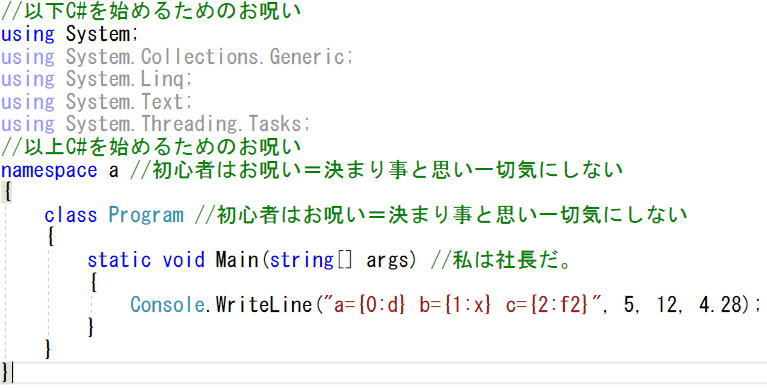Image resolution: width=767 pixels, height=388 pixels.
Task: Click the Main method name
Action: tap(237, 259)
